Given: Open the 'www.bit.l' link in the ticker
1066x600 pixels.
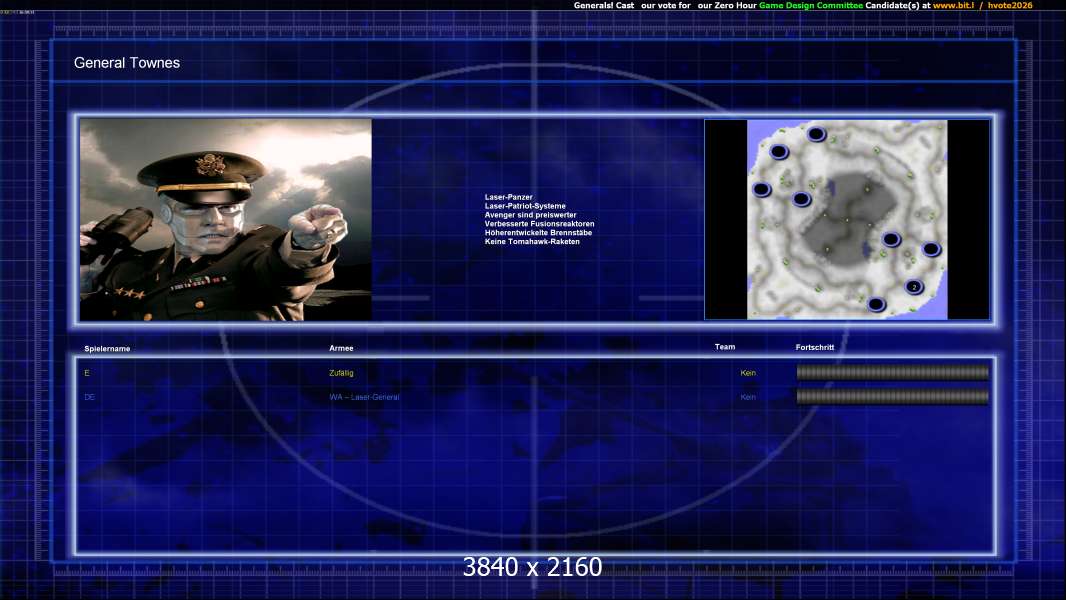Looking at the screenshot, I should click(x=953, y=5).
